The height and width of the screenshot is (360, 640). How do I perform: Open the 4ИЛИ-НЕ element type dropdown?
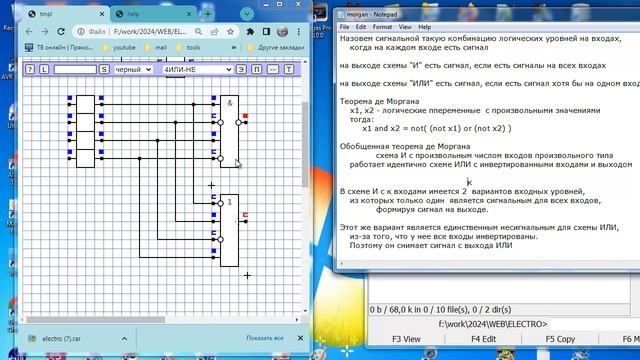coord(198,69)
